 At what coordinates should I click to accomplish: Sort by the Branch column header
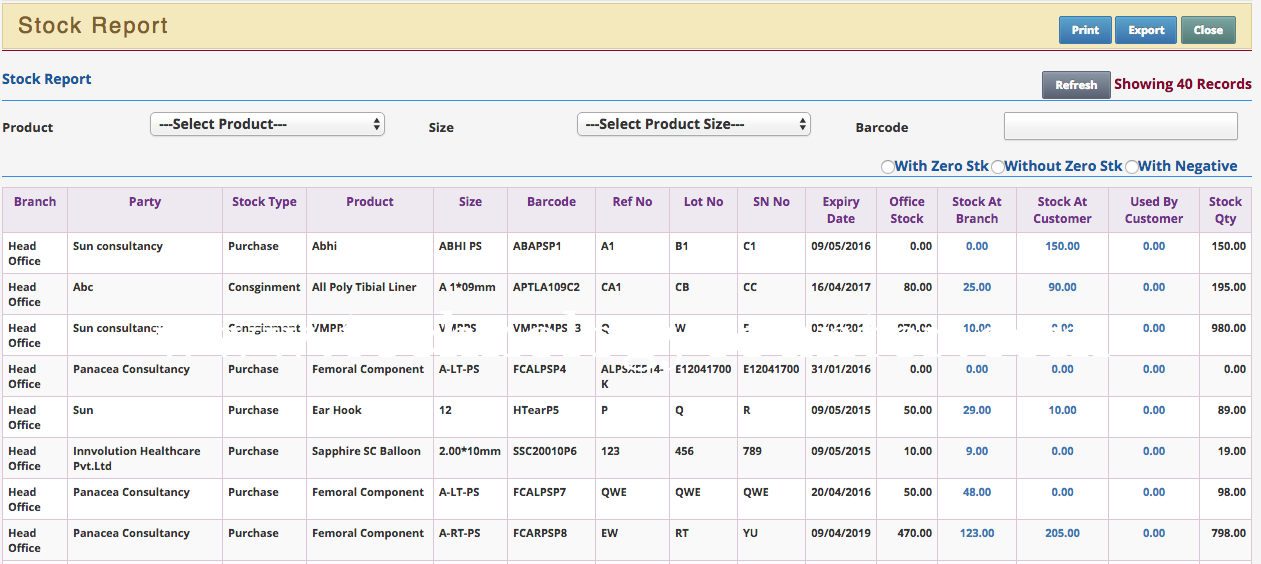pos(35,202)
